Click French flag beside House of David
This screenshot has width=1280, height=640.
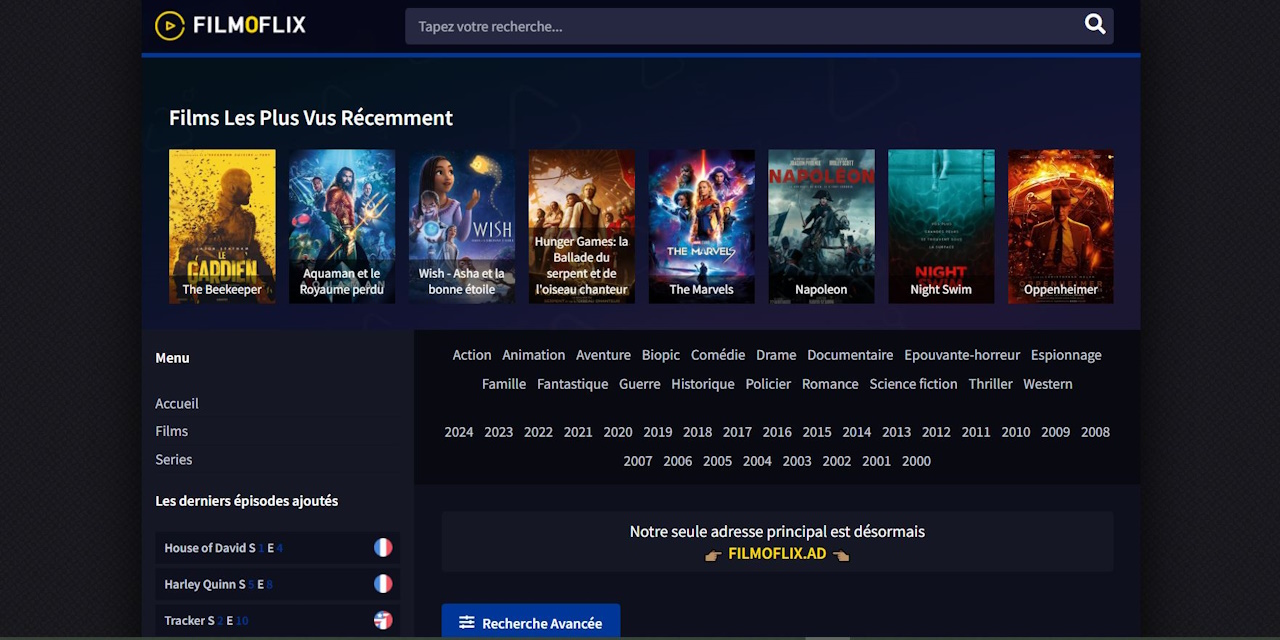[x=383, y=548]
